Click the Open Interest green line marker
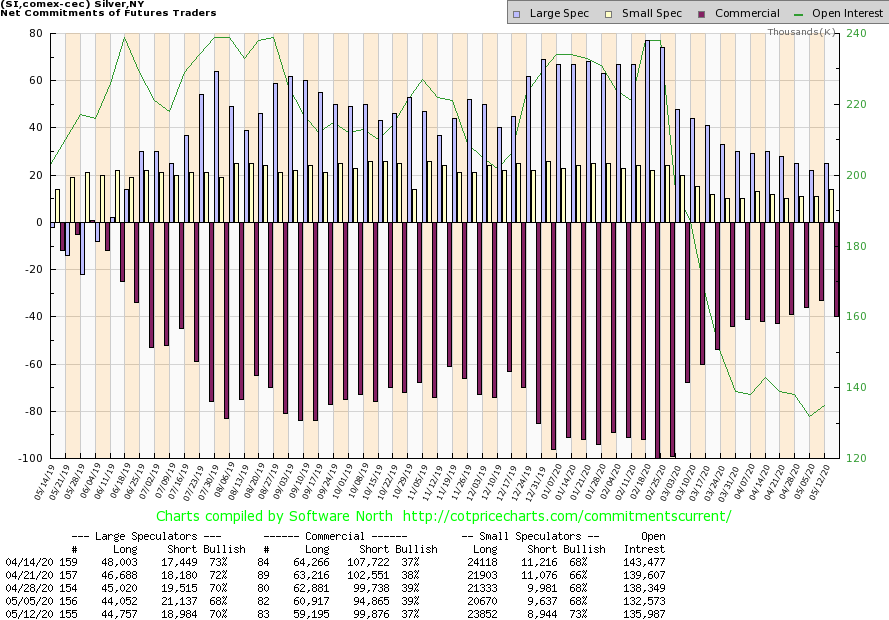This screenshot has width=889, height=620. [800, 14]
